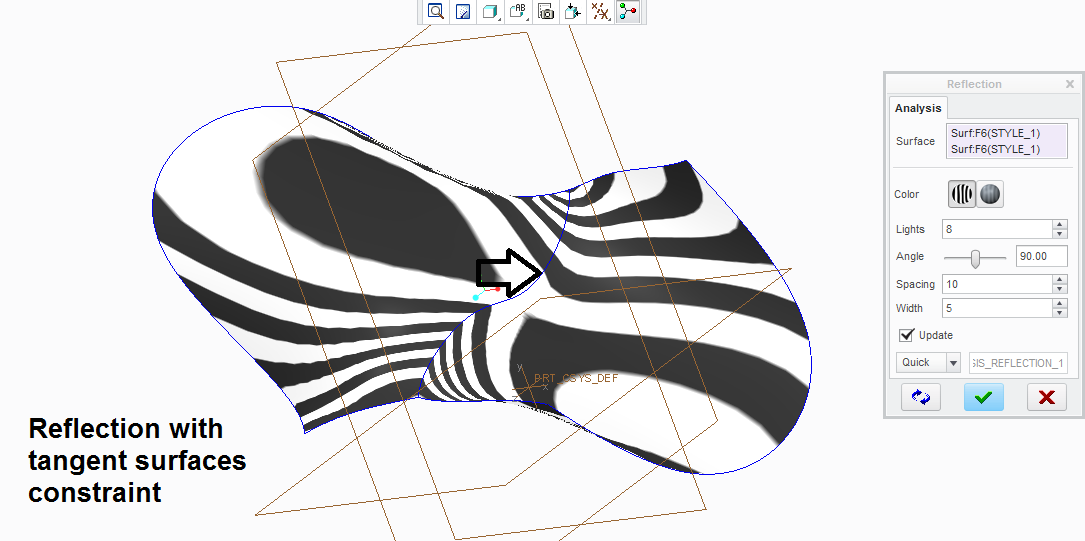This screenshot has height=541, width=1085.
Task: Open the Datum Display Filters dropdown
Action: pyautogui.click(x=601, y=11)
